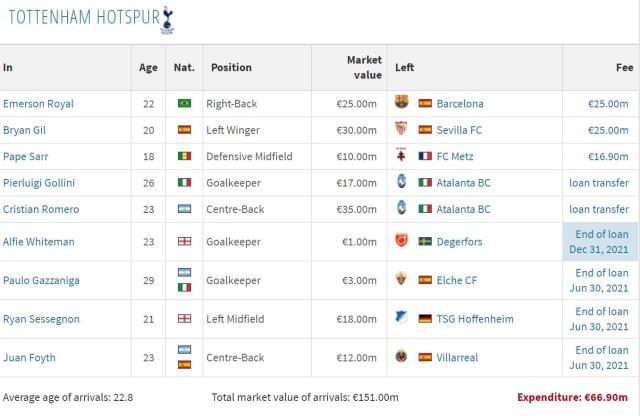Open Emerson Royal player profile
The image size is (640, 416).
[38, 103]
